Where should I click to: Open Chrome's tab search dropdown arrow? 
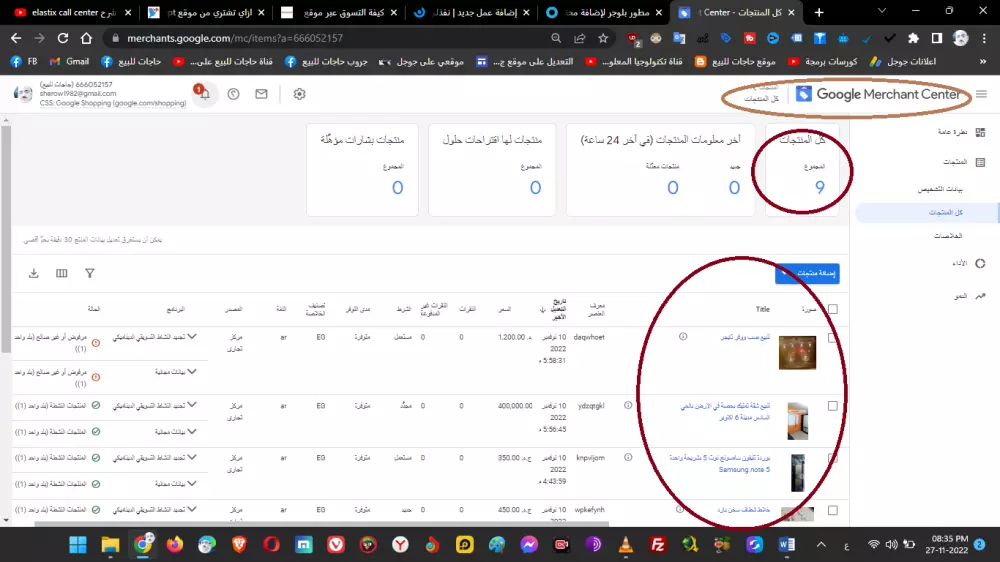[x=882, y=11]
